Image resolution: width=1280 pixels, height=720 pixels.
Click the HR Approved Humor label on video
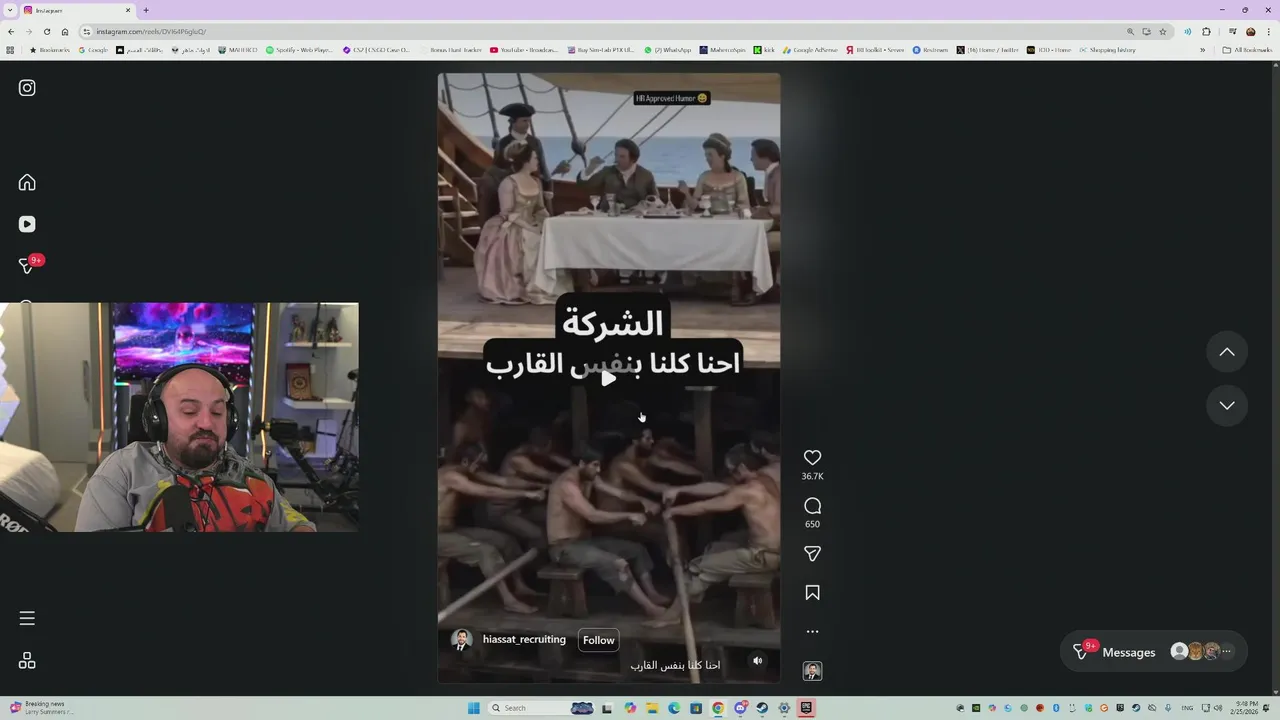coord(671,98)
